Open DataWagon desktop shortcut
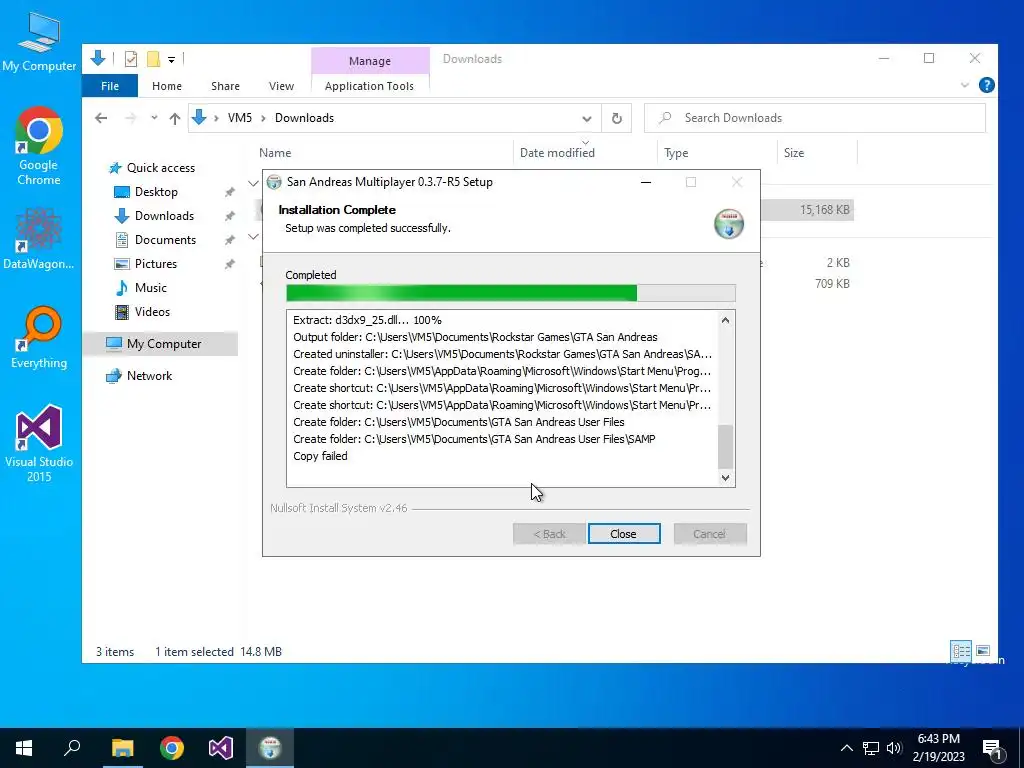The image size is (1024, 768). point(39,239)
